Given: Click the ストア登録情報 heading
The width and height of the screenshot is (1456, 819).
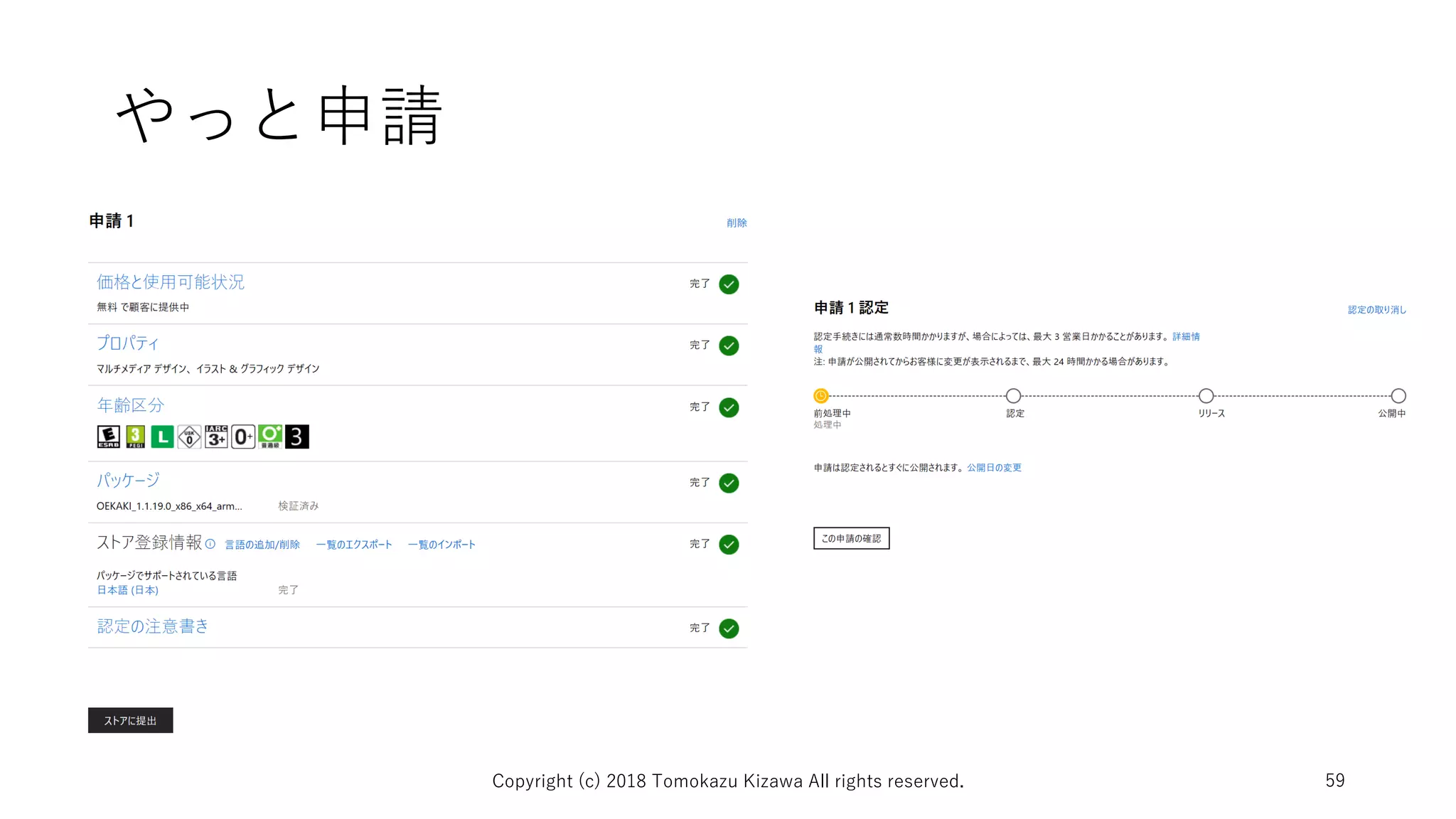Looking at the screenshot, I should tap(149, 542).
